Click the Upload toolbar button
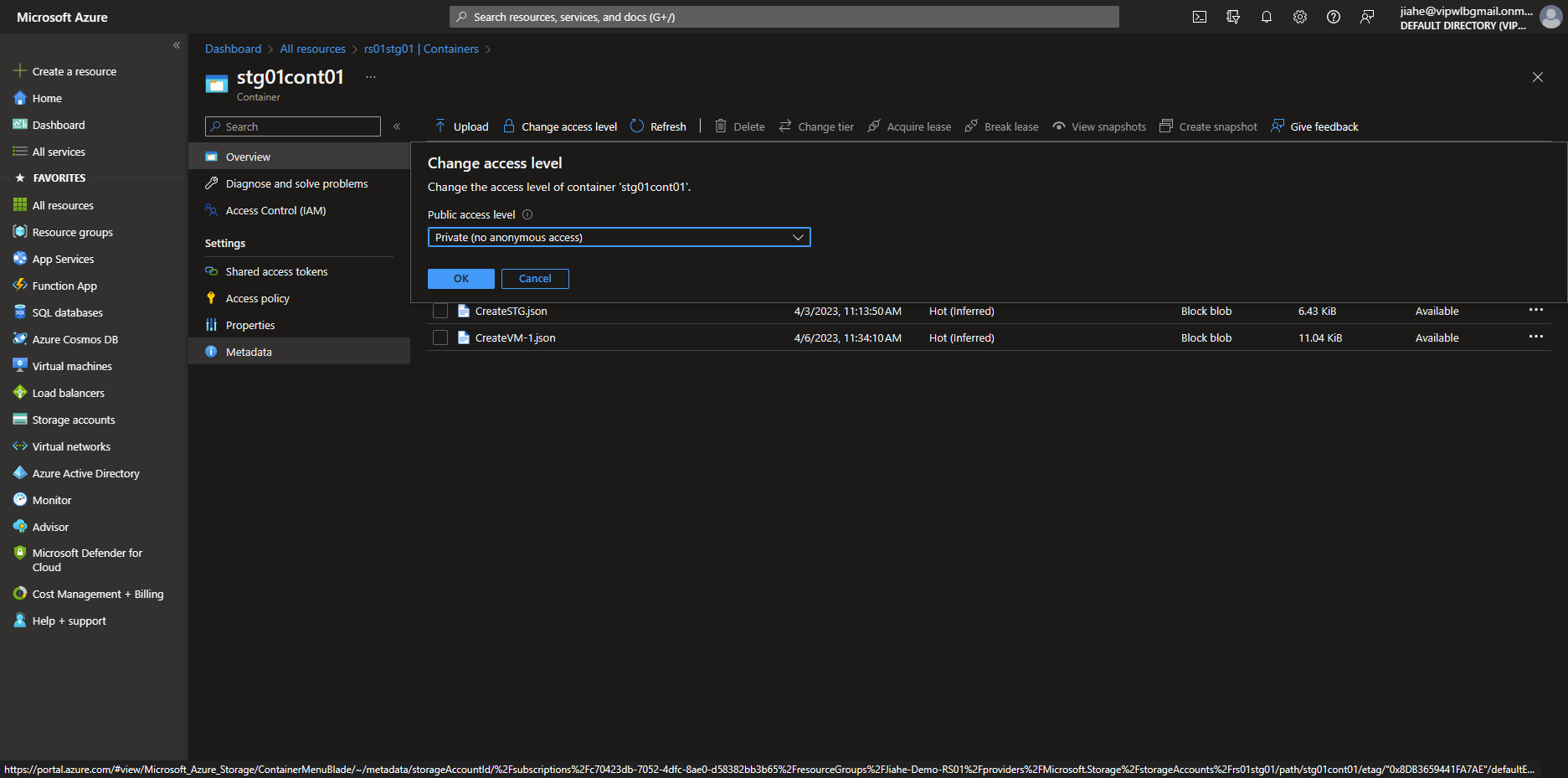Image resolution: width=1568 pixels, height=778 pixels. 461,126
